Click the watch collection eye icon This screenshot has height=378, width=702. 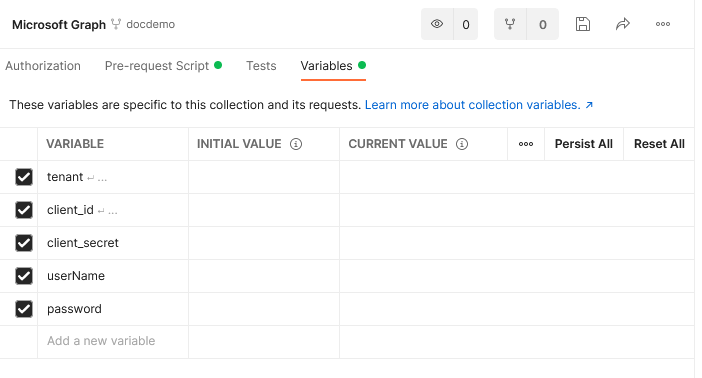(437, 24)
